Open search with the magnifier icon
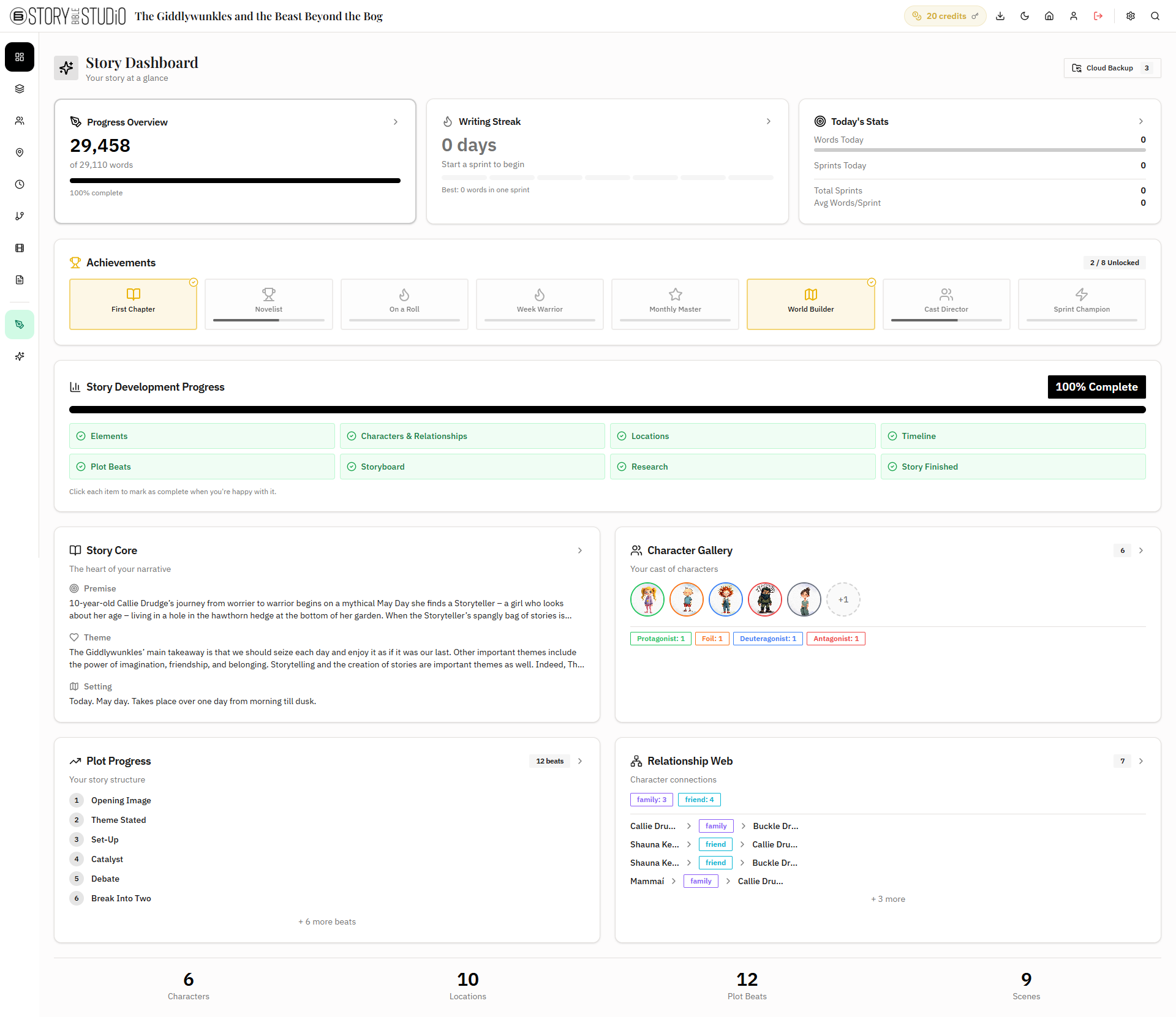This screenshot has width=1176, height=1017. [1155, 16]
